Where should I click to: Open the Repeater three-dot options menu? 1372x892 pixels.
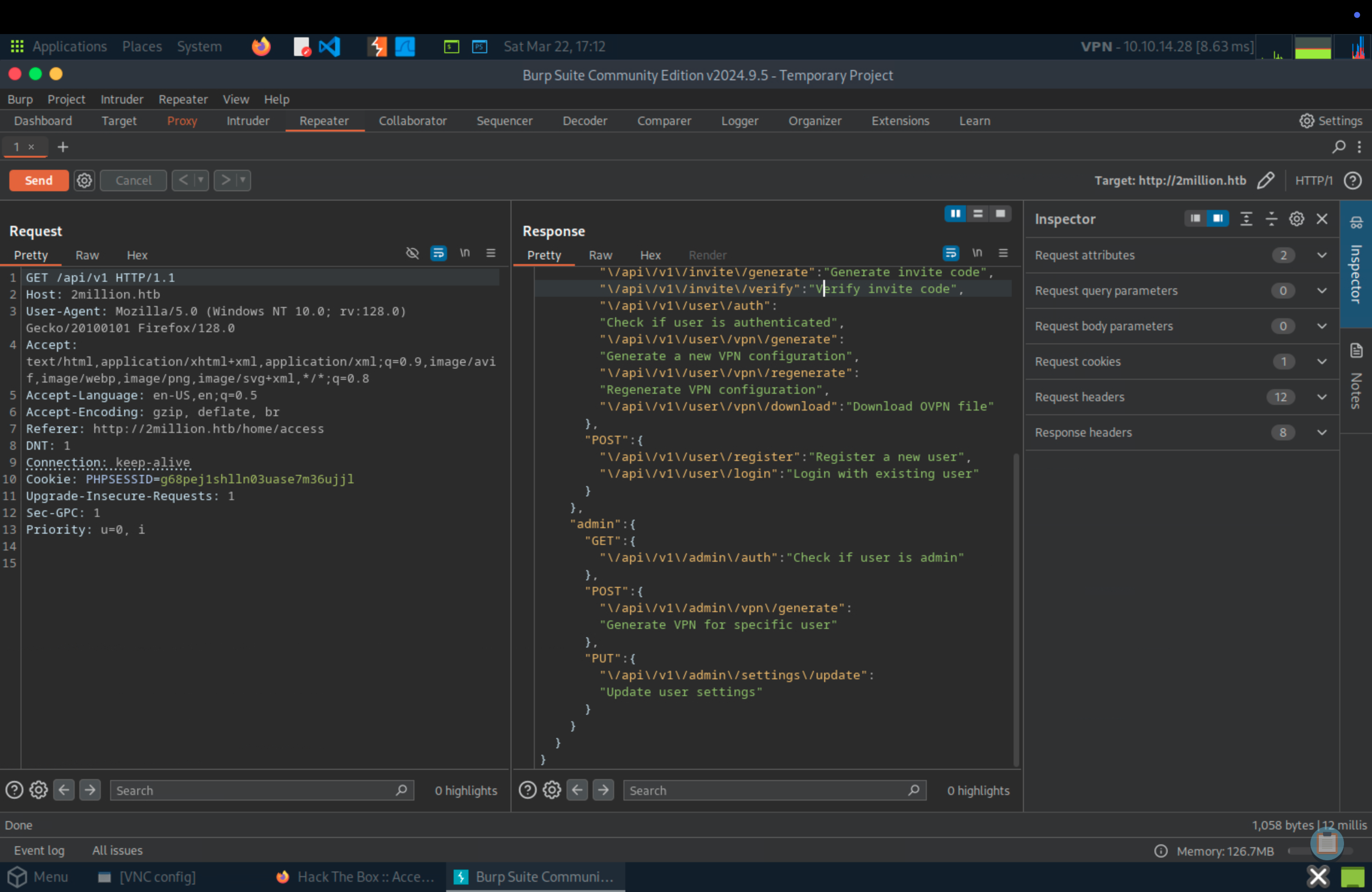pyautogui.click(x=1359, y=147)
